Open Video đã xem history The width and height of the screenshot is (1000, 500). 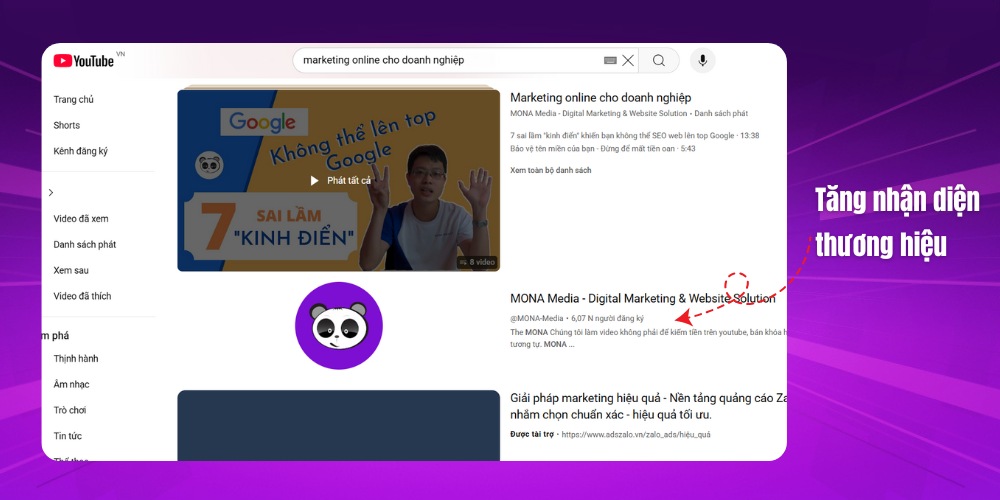(x=81, y=219)
